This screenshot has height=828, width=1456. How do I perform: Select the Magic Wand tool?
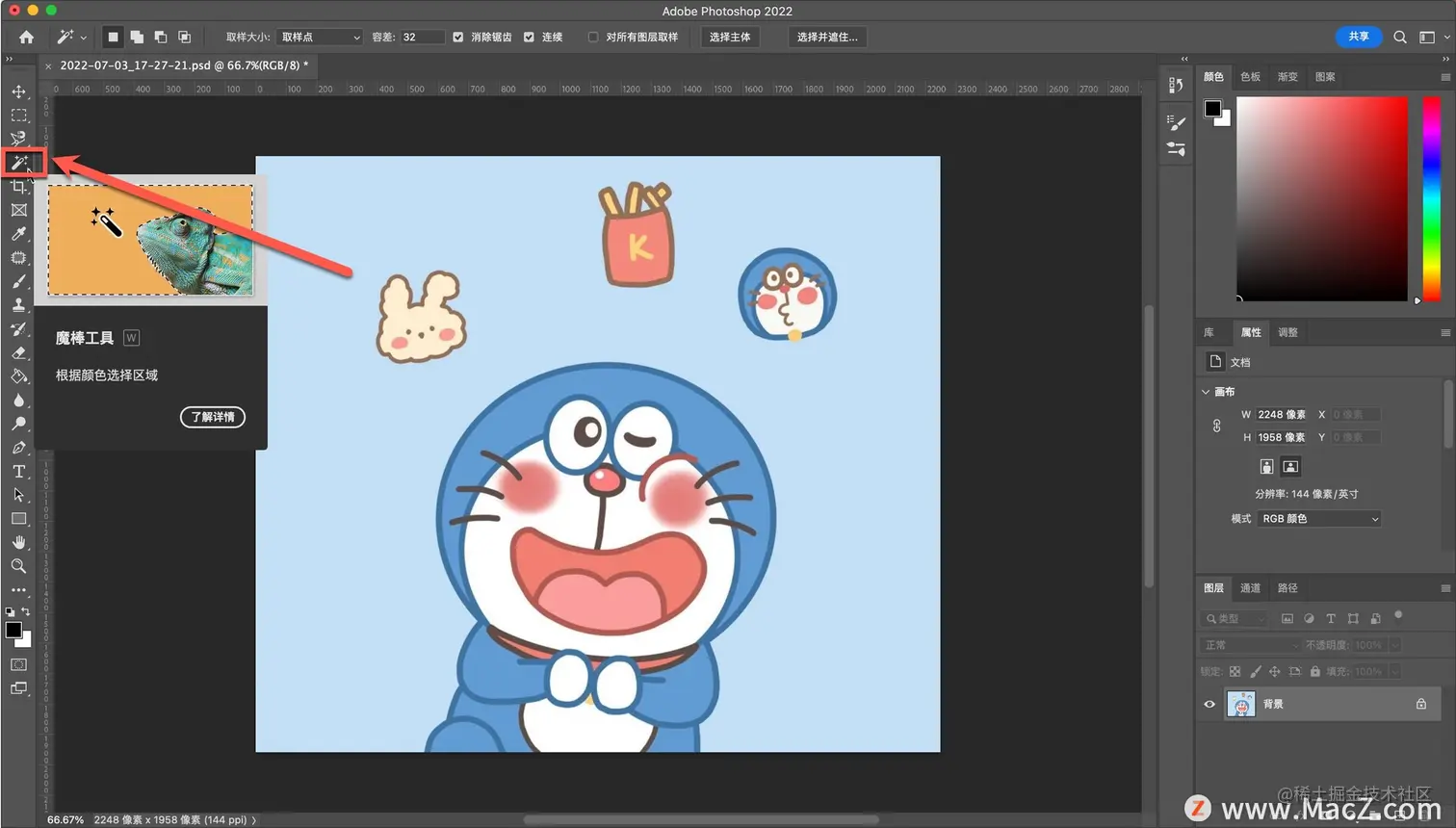[x=18, y=163]
